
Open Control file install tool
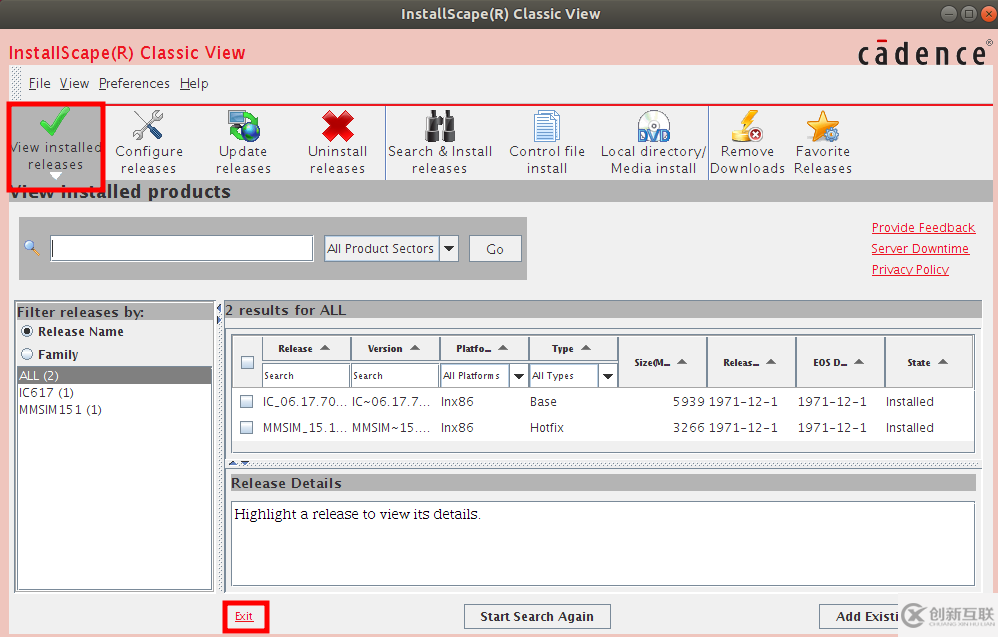(x=547, y=143)
